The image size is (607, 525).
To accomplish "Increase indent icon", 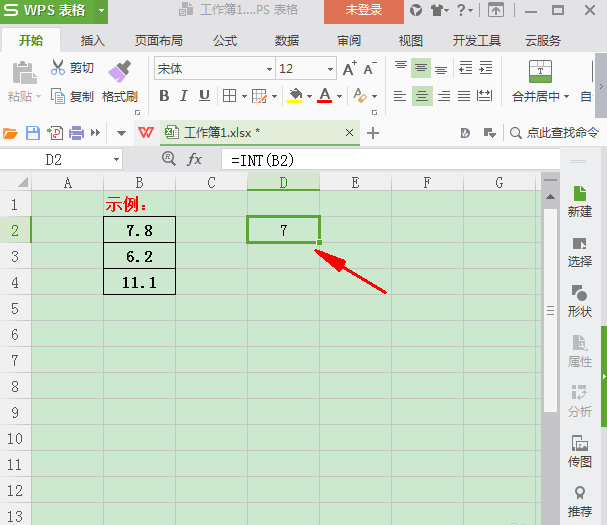I will tap(485, 67).
